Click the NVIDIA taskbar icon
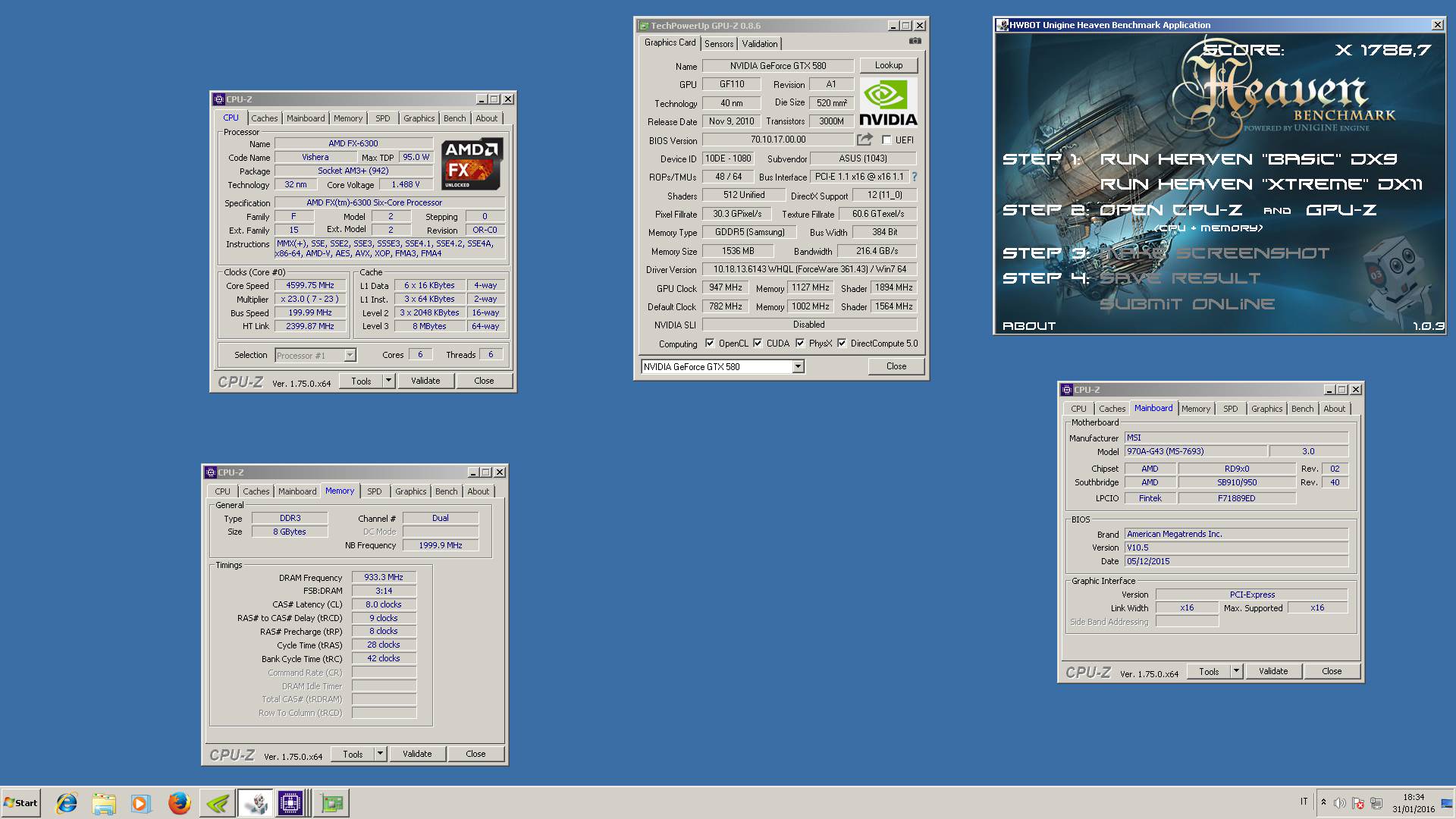 tap(218, 803)
